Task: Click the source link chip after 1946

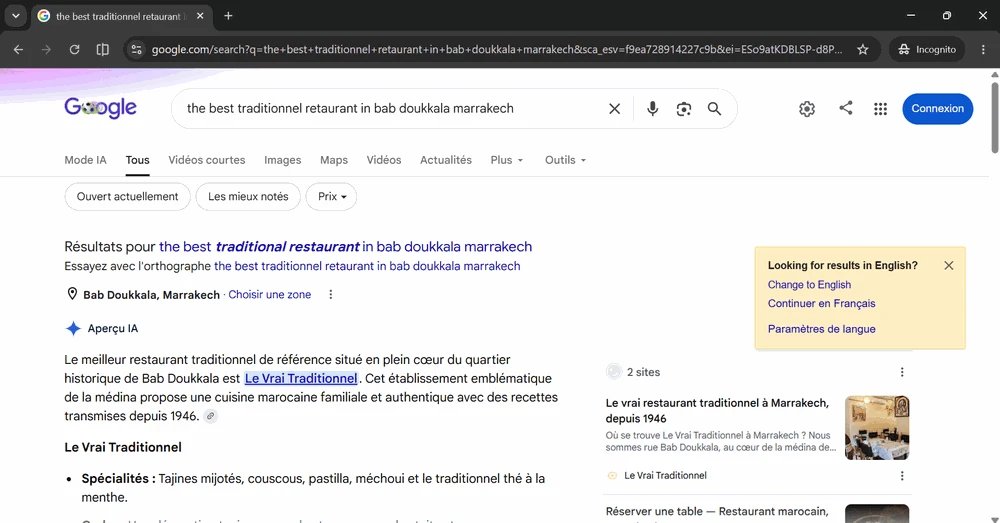Action: pos(210,416)
